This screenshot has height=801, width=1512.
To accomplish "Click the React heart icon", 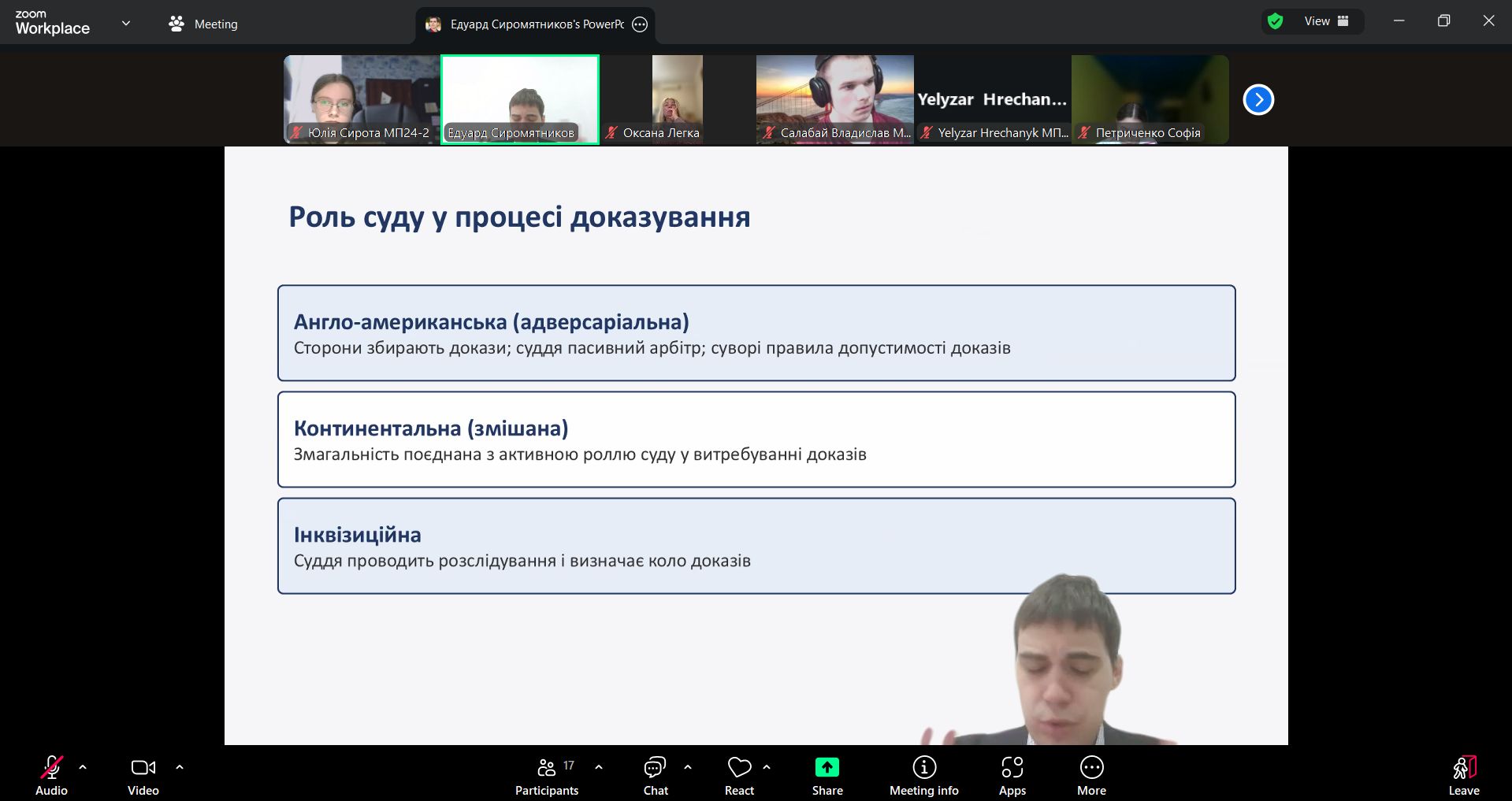I will (x=739, y=776).
